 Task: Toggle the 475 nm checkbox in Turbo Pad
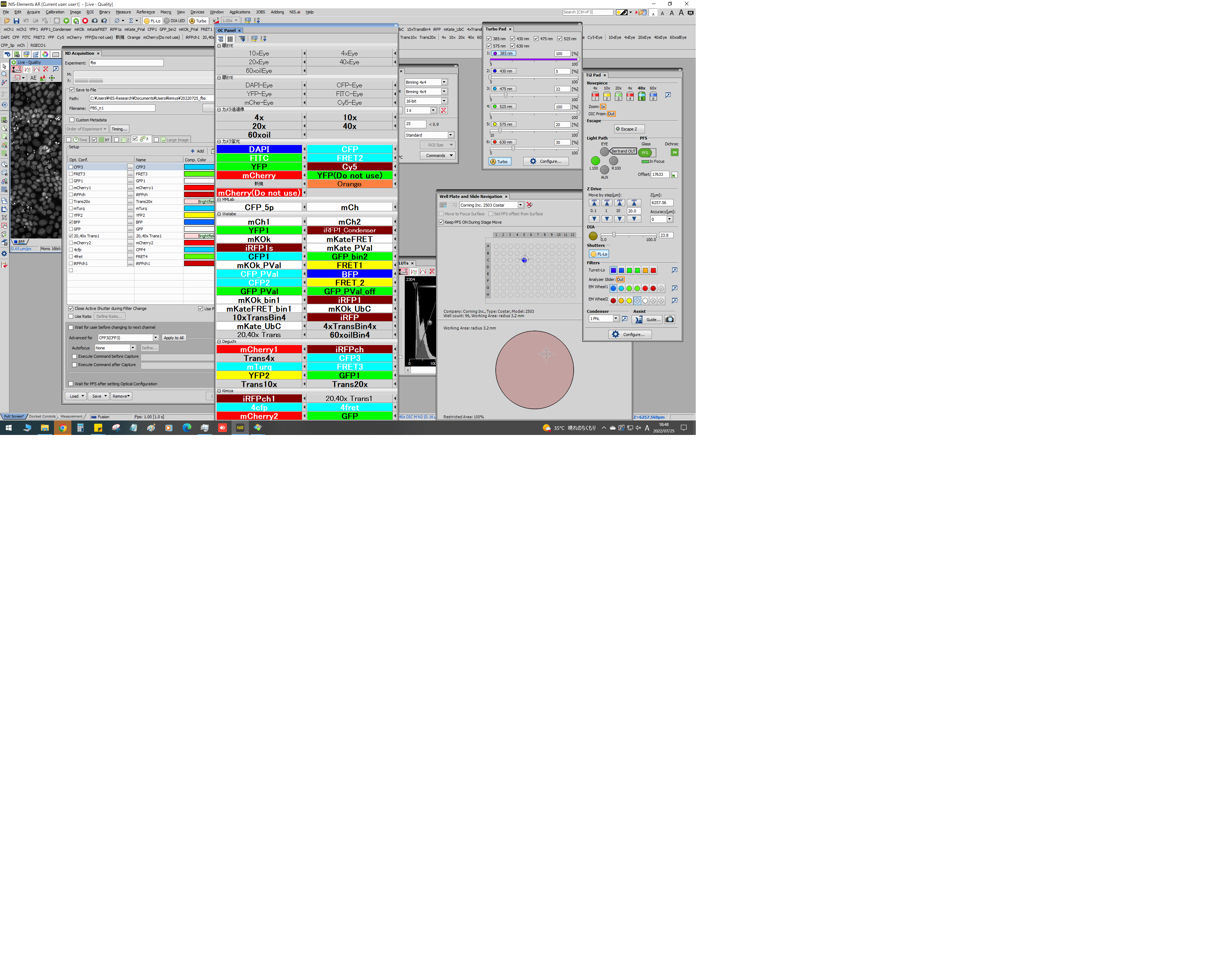click(536, 39)
